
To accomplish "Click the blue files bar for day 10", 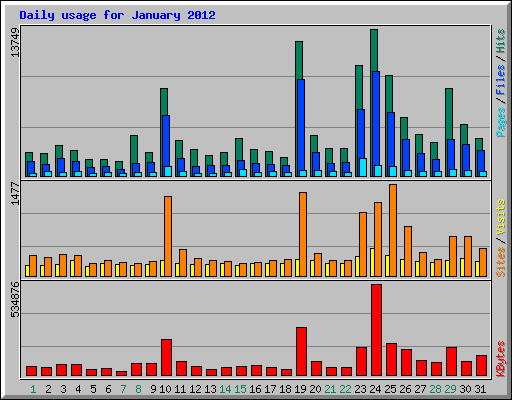I will click(166, 141).
